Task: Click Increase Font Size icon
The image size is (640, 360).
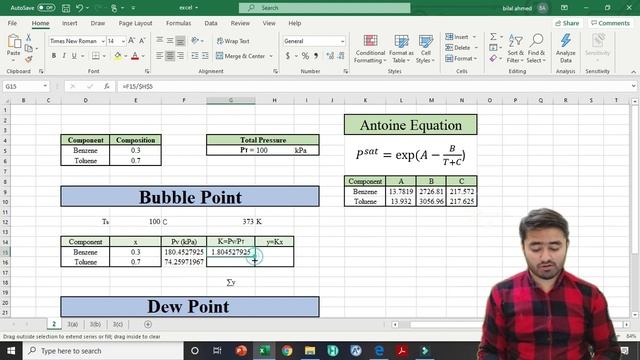Action: click(x=131, y=41)
